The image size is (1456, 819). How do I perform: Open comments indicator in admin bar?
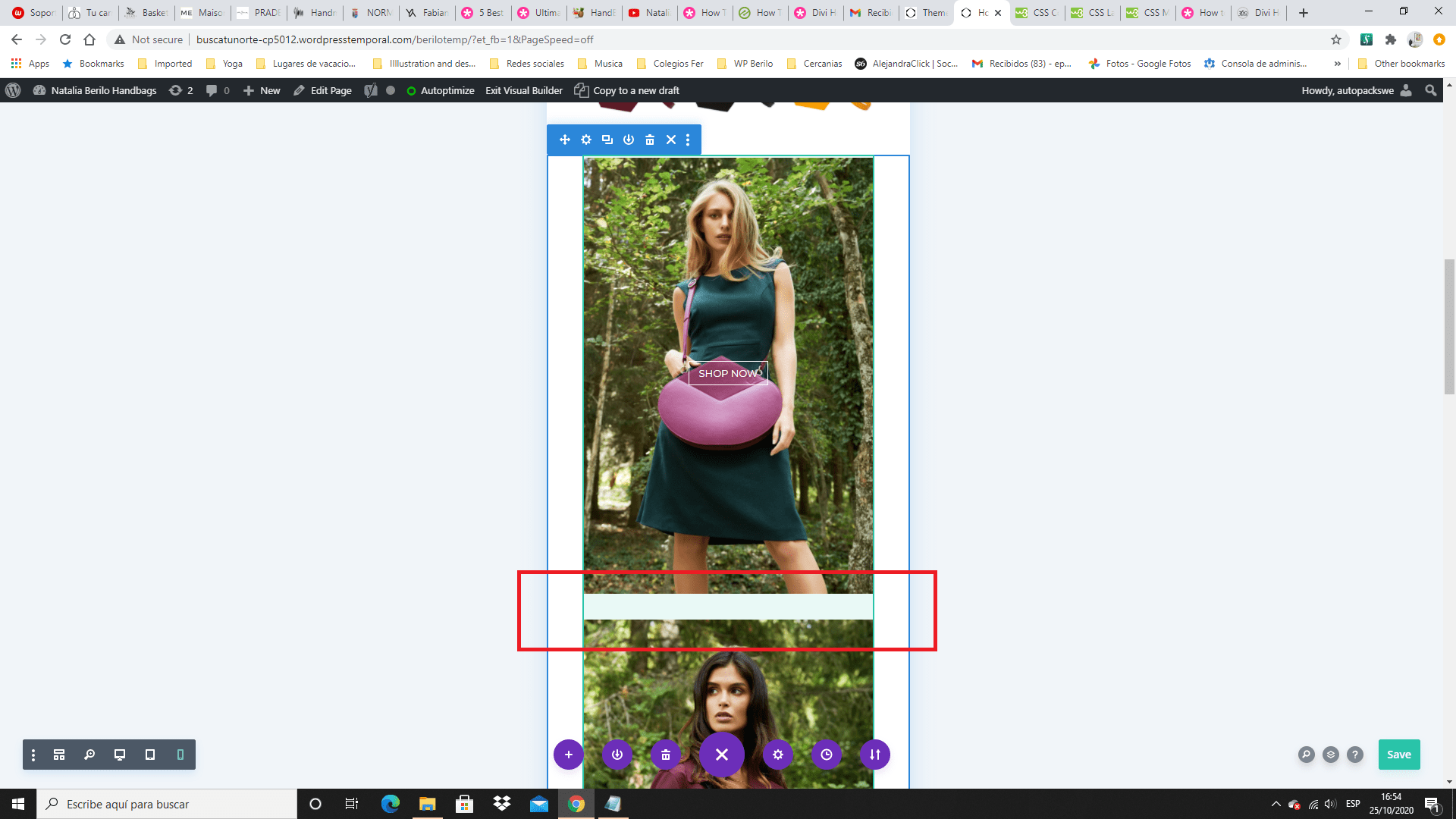218,90
